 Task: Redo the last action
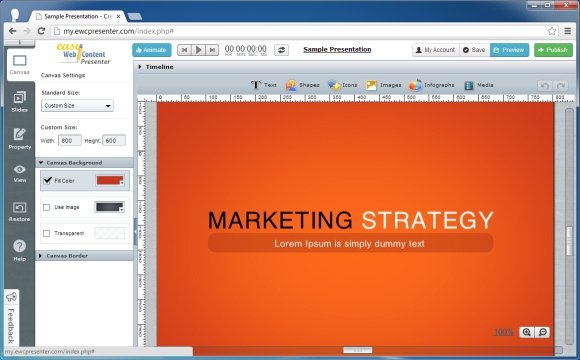560,86
